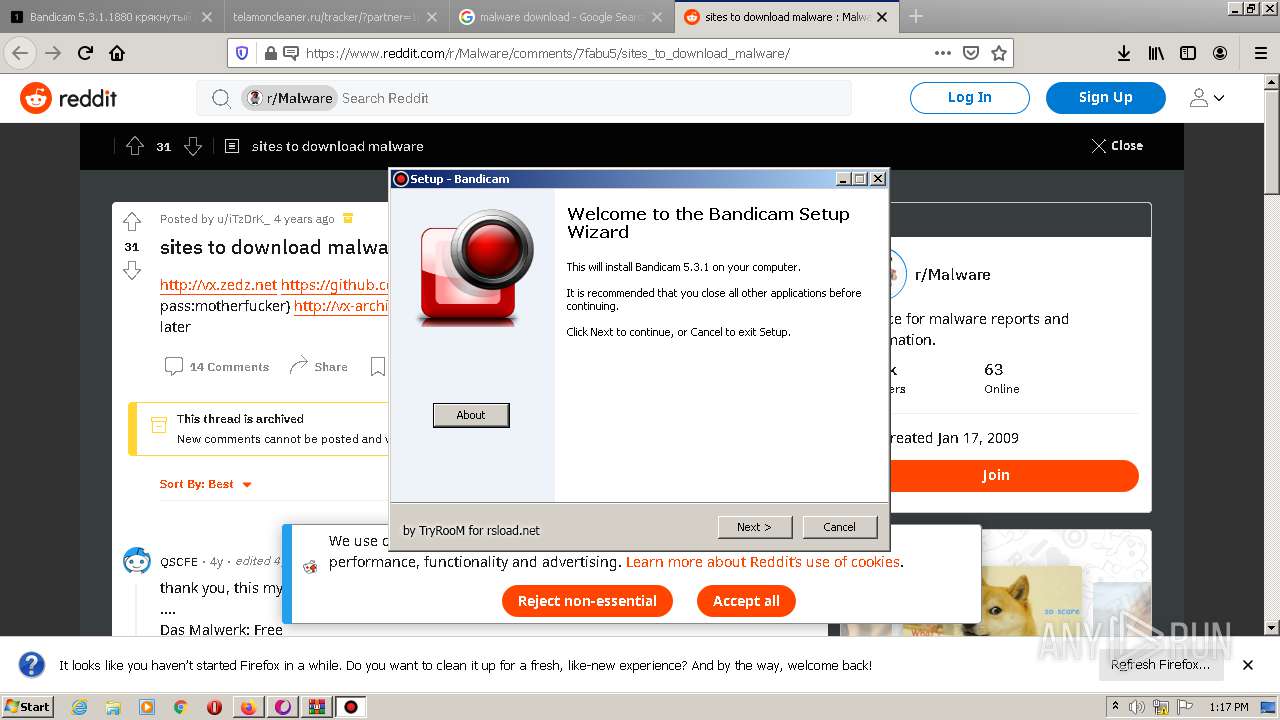The image size is (1280, 720).
Task: Reject non-essential cookies
Action: tap(587, 601)
